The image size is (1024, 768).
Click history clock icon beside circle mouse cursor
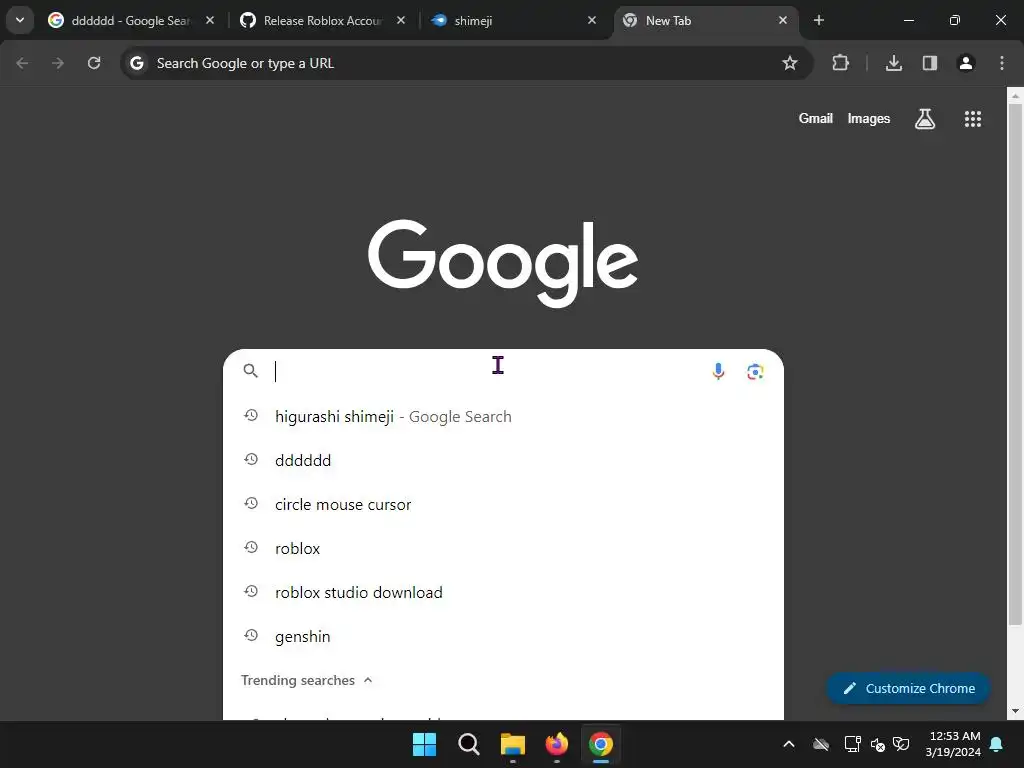click(x=251, y=503)
